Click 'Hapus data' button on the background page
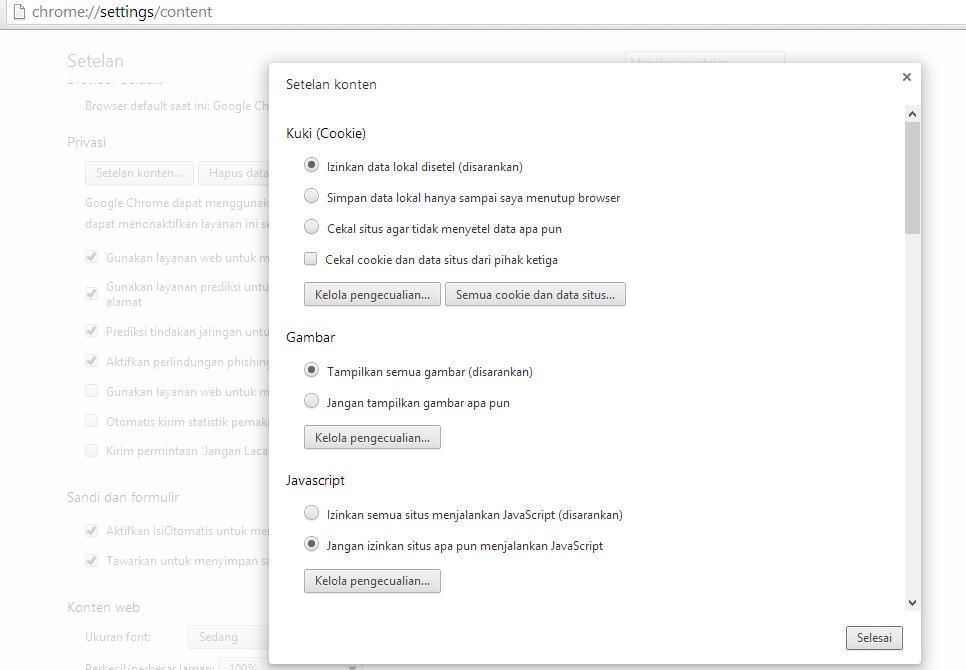This screenshot has width=966, height=670. click(x=234, y=173)
